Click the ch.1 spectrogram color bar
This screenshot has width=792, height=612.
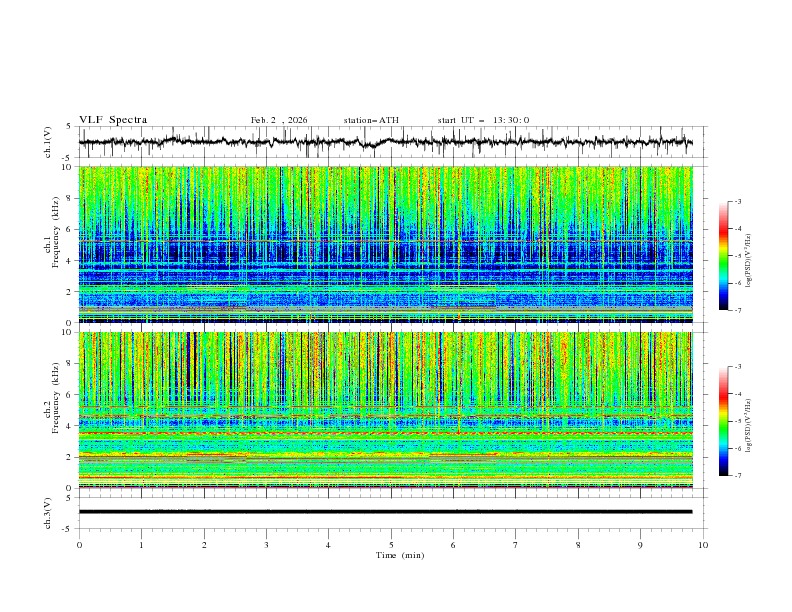pos(724,256)
